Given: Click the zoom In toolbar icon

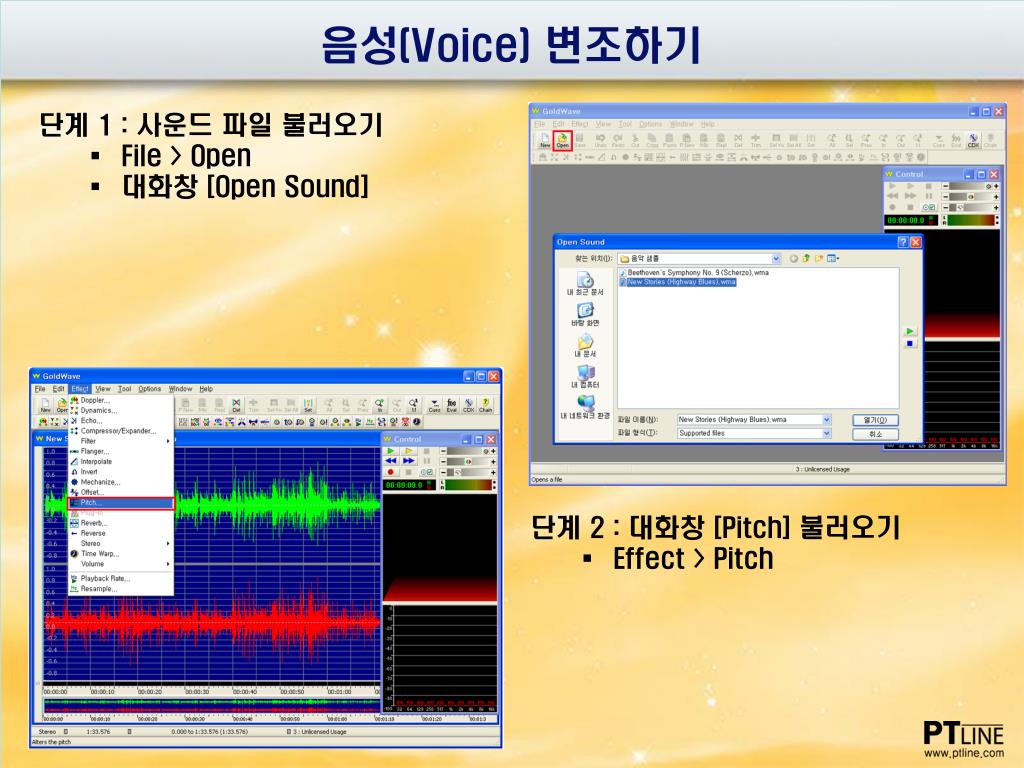Looking at the screenshot, I should coord(379,406).
